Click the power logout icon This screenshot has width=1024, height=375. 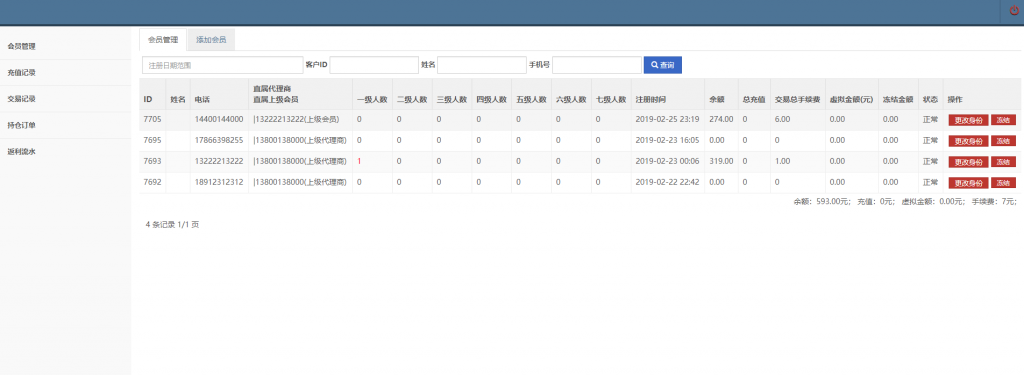[1014, 11]
